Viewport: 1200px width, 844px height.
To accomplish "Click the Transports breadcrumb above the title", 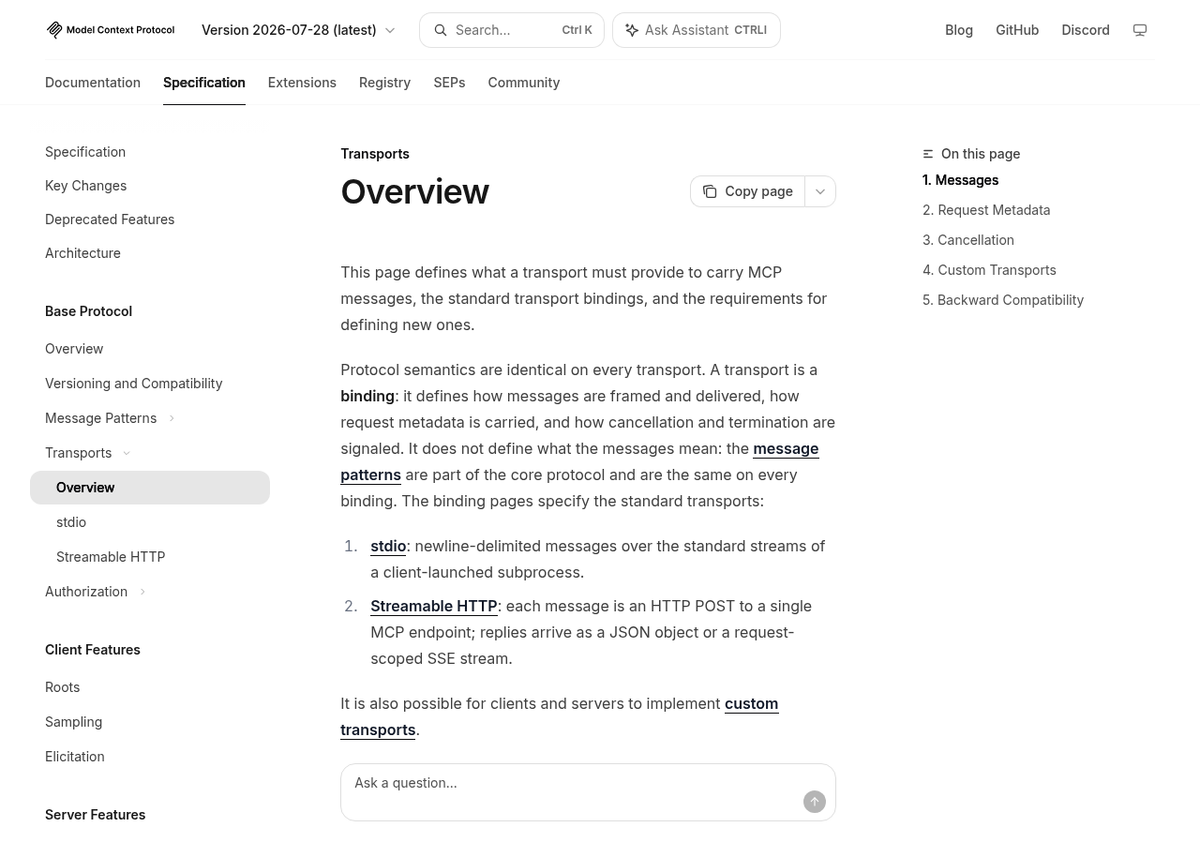I will pos(375,154).
